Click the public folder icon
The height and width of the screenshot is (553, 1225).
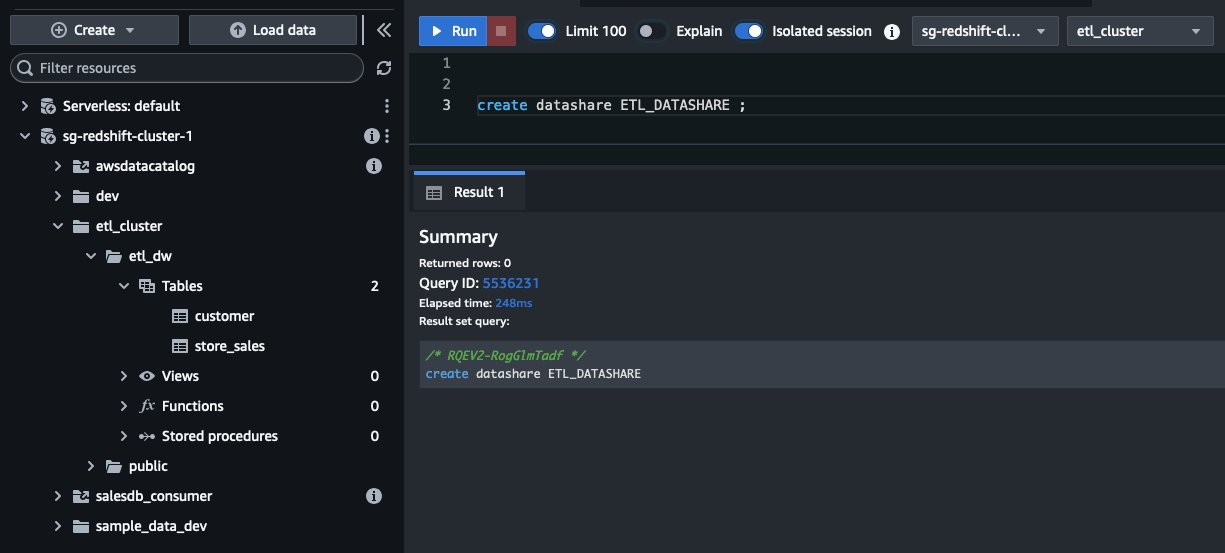click(x=114, y=466)
